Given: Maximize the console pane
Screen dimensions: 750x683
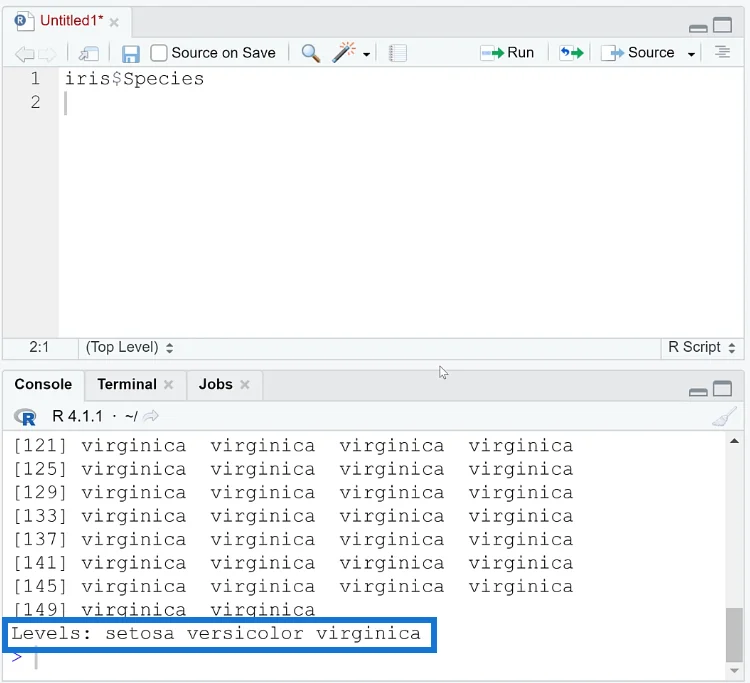Looking at the screenshot, I should pos(723,388).
